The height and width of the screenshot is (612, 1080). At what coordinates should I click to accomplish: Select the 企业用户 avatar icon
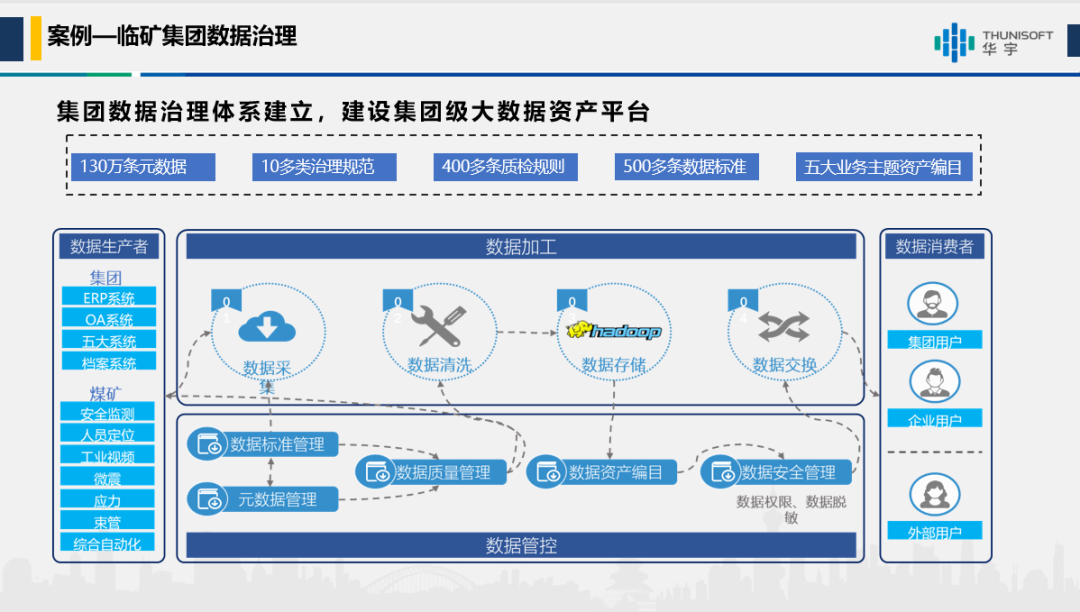(x=934, y=381)
